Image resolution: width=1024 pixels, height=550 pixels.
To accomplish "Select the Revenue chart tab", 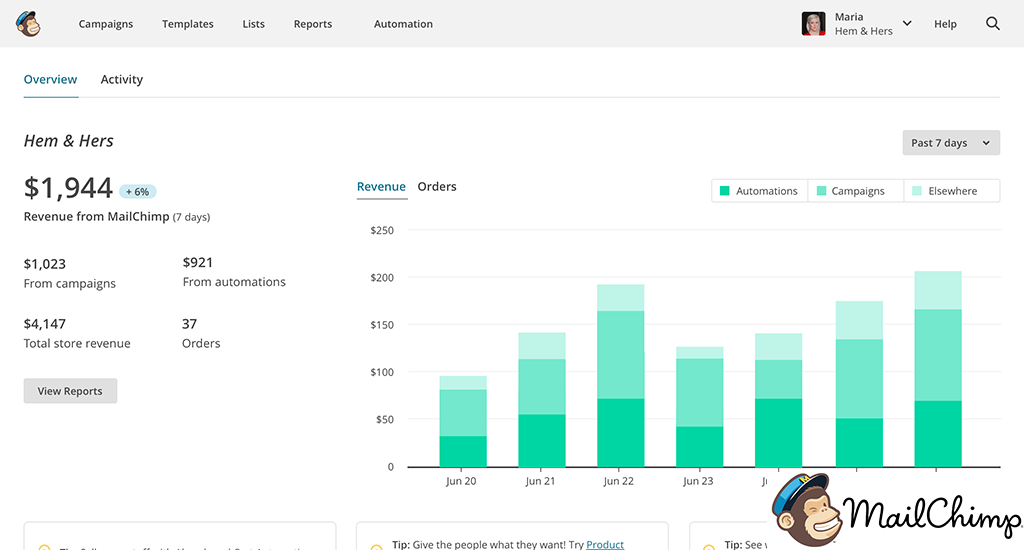I will [381, 187].
